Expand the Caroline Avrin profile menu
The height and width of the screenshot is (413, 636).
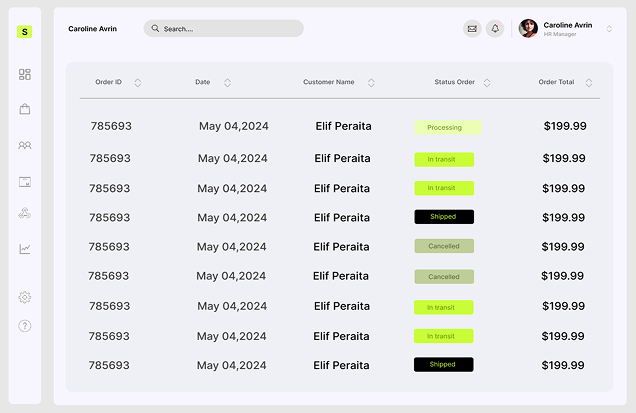click(x=609, y=29)
